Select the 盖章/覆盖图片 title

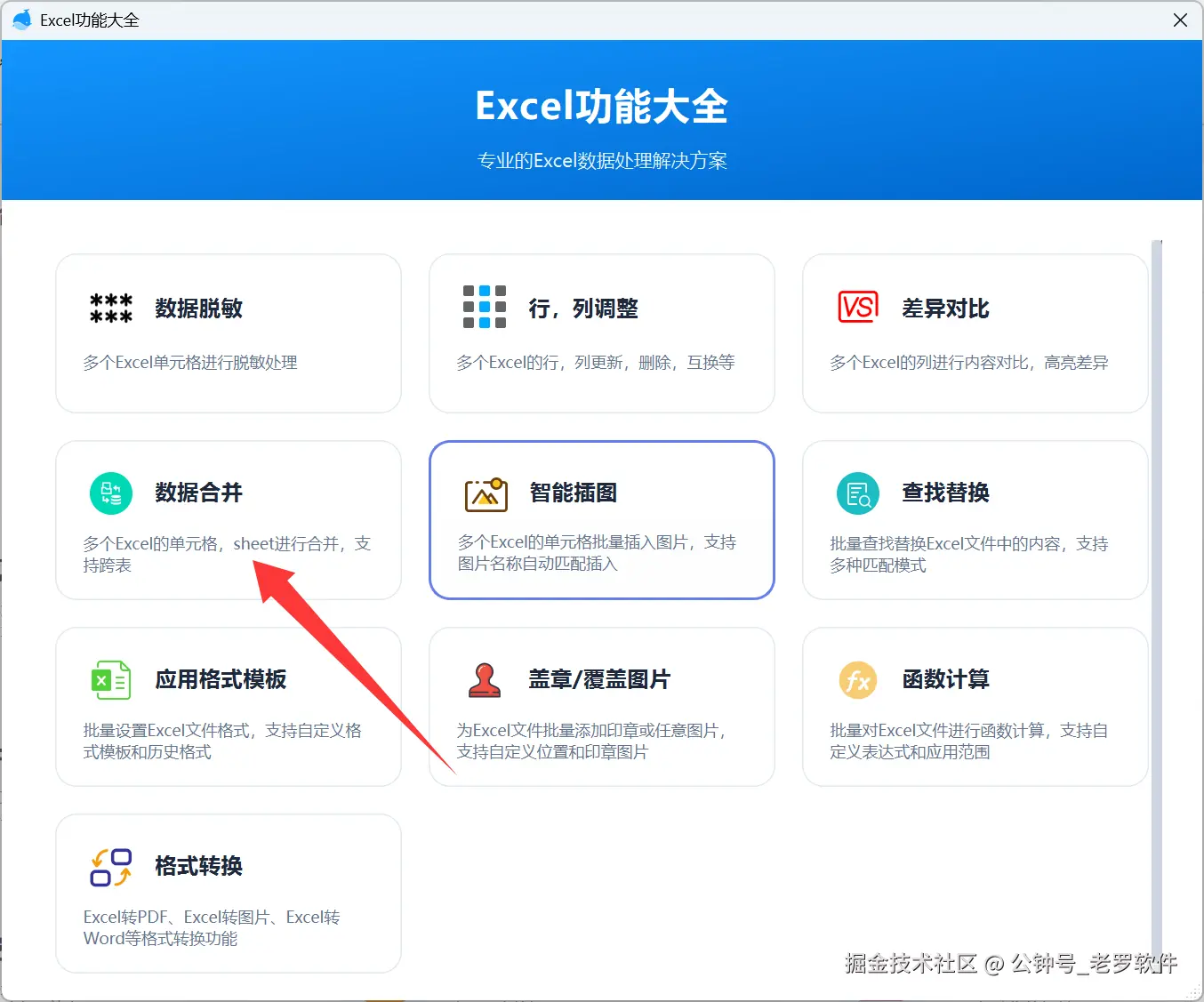coord(599,679)
